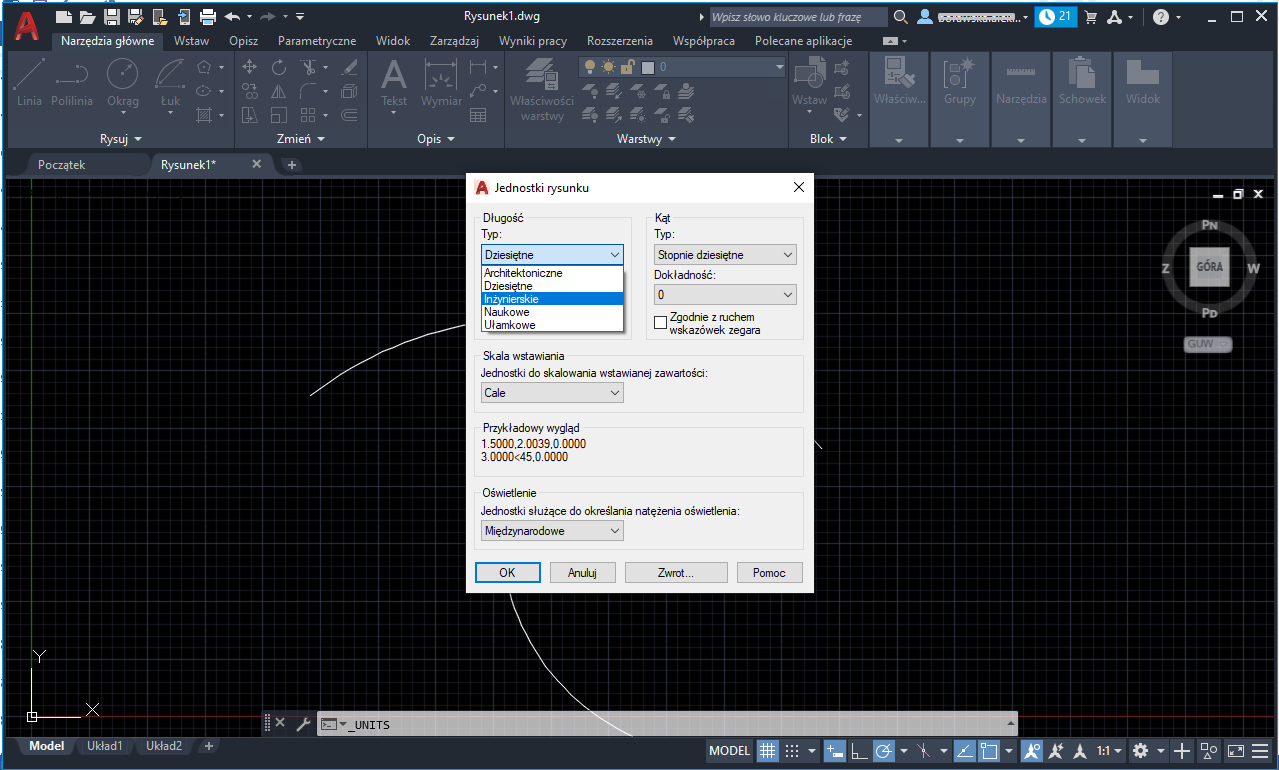Click the Clean Screen icon in status bar

[1236, 750]
